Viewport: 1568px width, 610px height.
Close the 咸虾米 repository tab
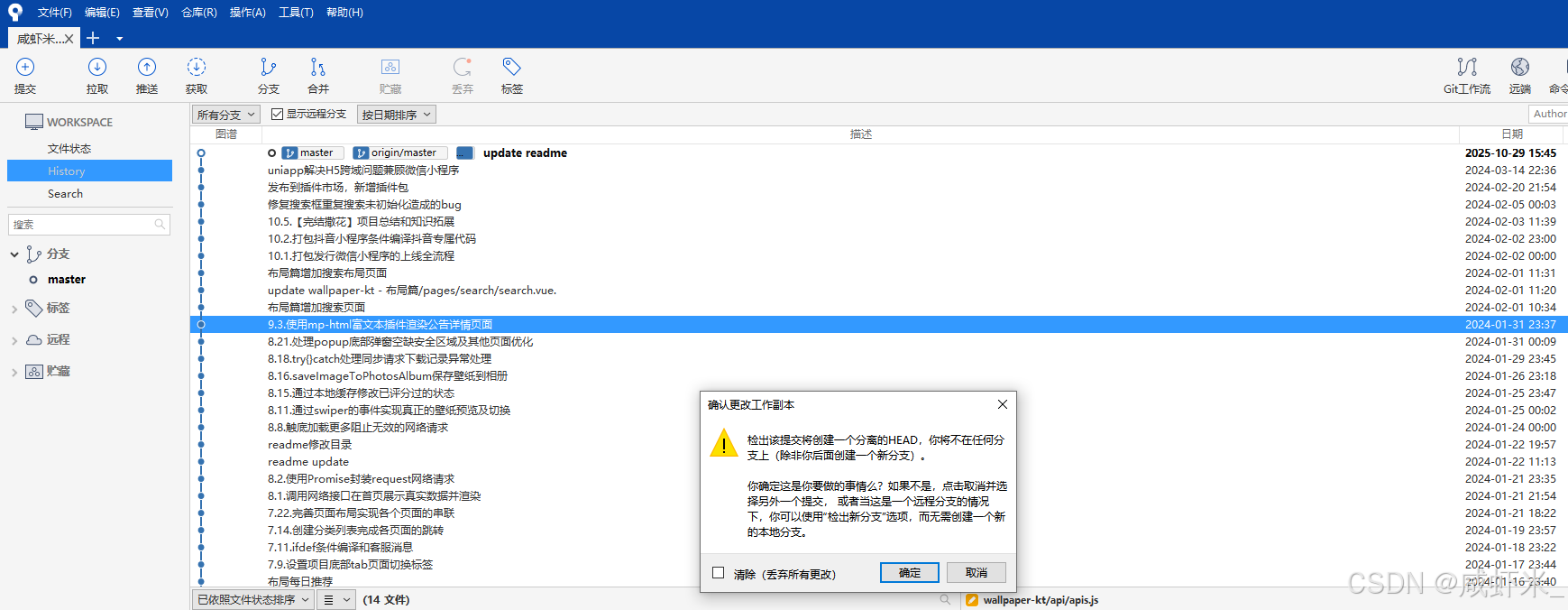pyautogui.click(x=69, y=39)
